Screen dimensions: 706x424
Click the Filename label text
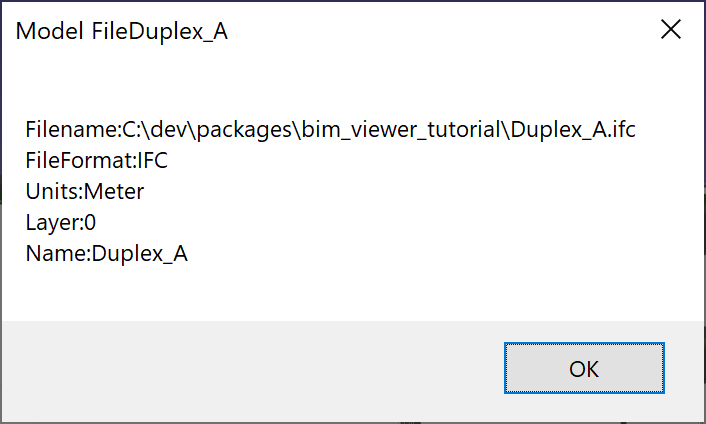coord(72,130)
